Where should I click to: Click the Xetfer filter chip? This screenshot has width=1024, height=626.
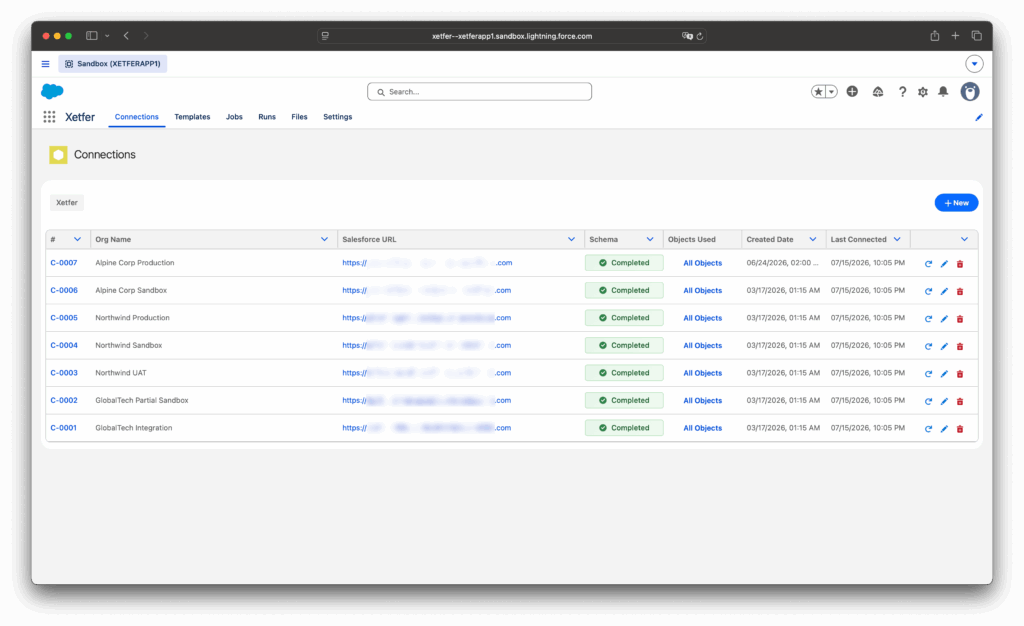pyautogui.click(x=67, y=203)
